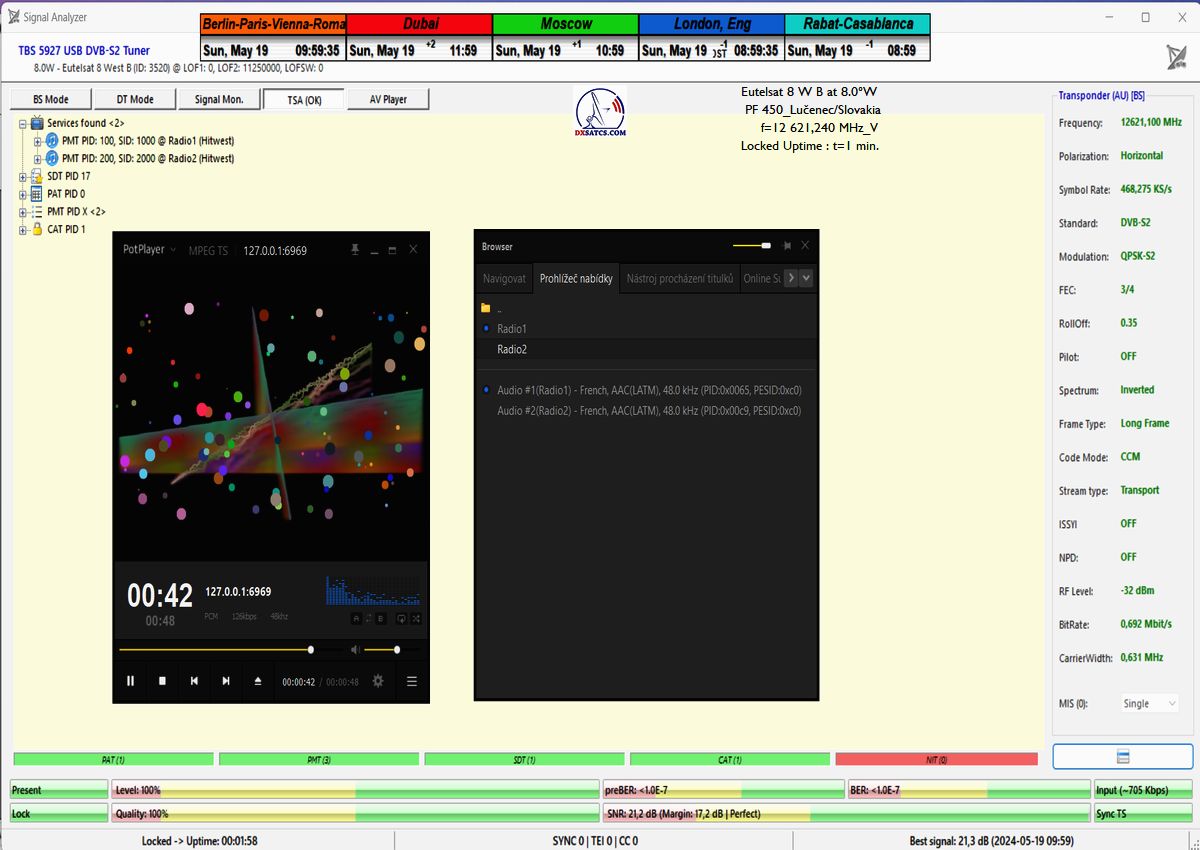The width and height of the screenshot is (1200, 850).
Task: Click the AV Player button
Action: [388, 99]
